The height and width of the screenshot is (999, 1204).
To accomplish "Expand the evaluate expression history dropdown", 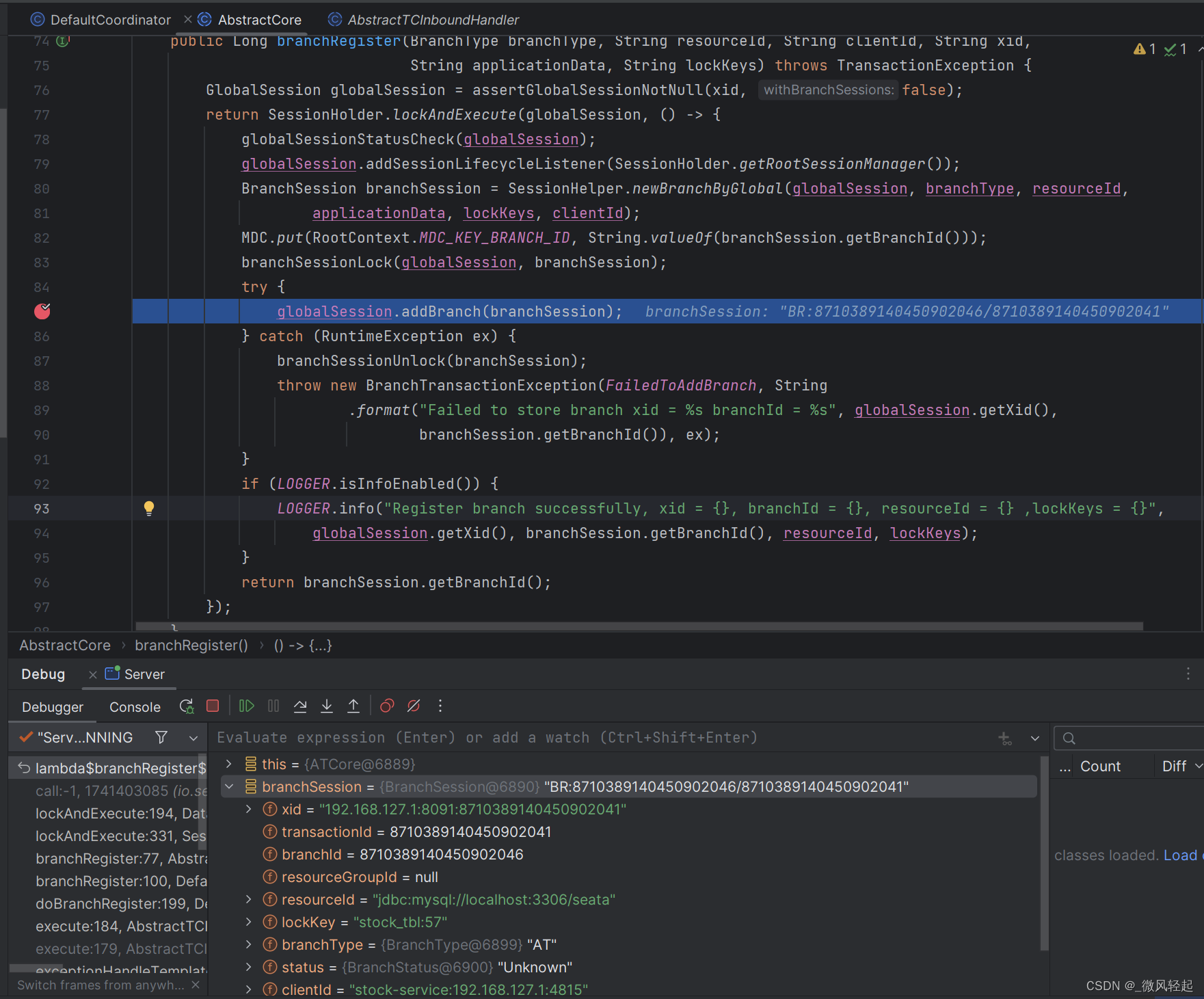I will [1035, 738].
